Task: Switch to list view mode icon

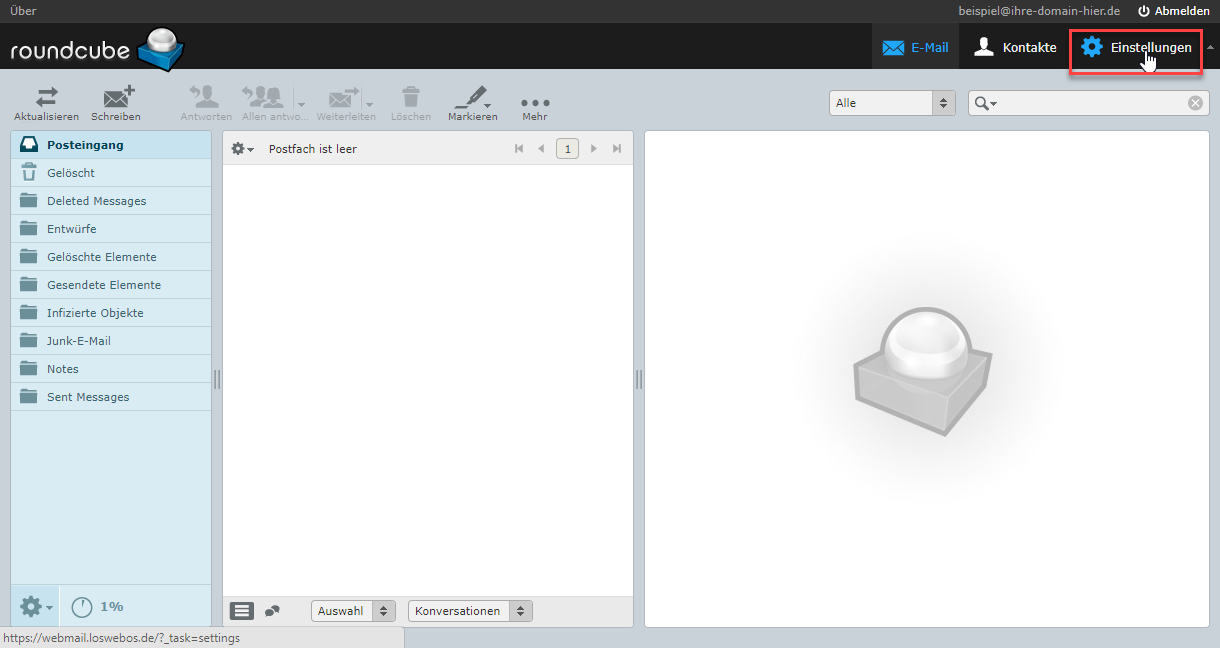Action: pyautogui.click(x=242, y=611)
